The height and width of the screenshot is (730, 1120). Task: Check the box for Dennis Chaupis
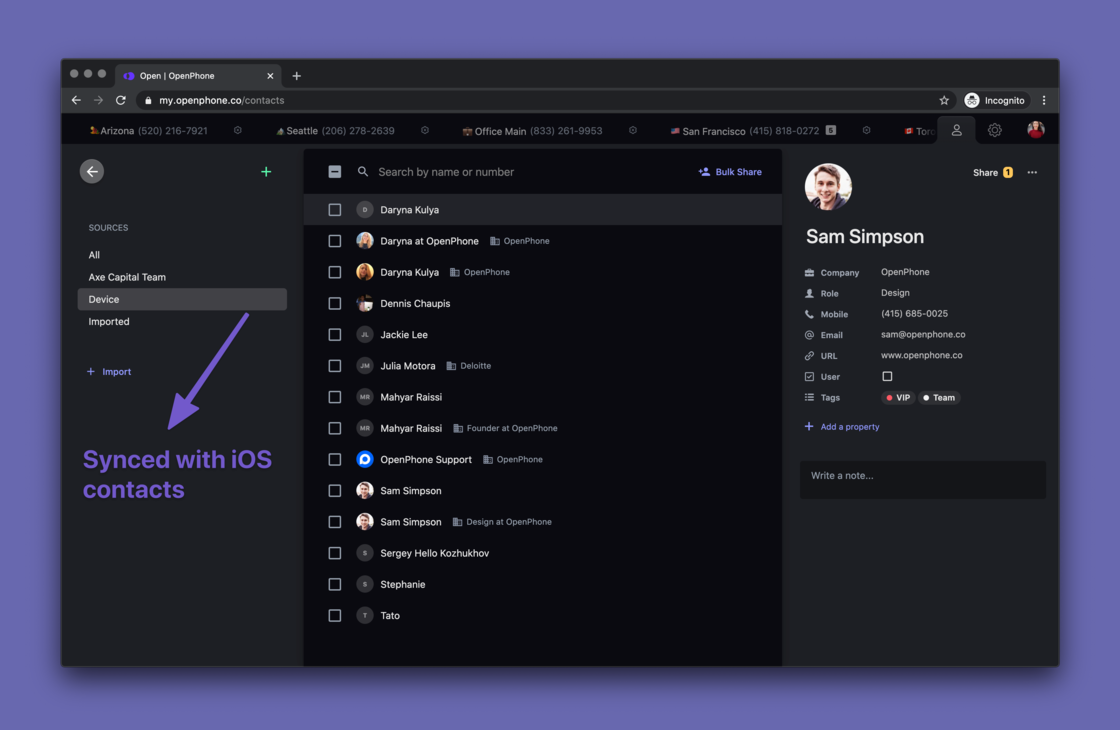click(x=334, y=304)
